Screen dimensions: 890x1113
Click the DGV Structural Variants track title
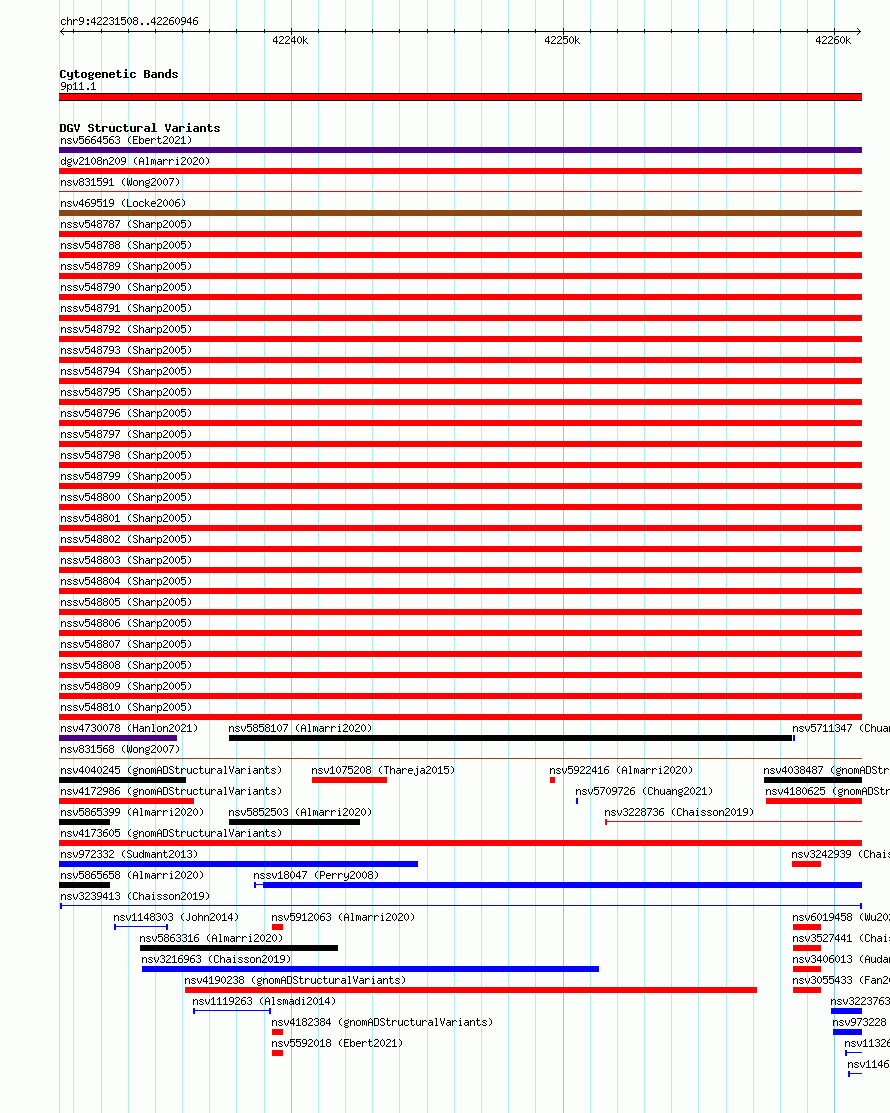point(140,128)
